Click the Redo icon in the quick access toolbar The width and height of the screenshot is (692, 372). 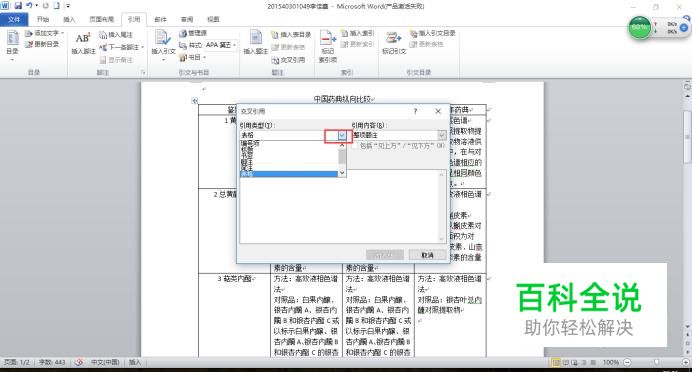coord(45,6)
